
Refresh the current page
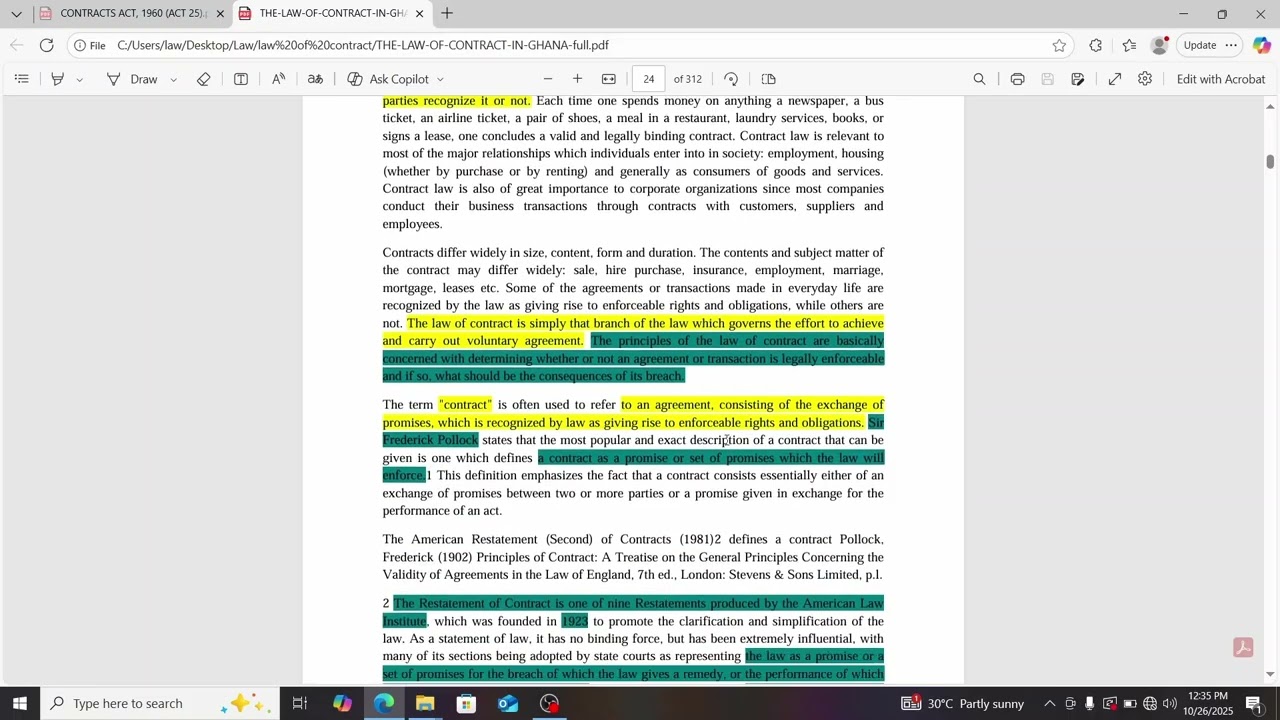[46, 45]
